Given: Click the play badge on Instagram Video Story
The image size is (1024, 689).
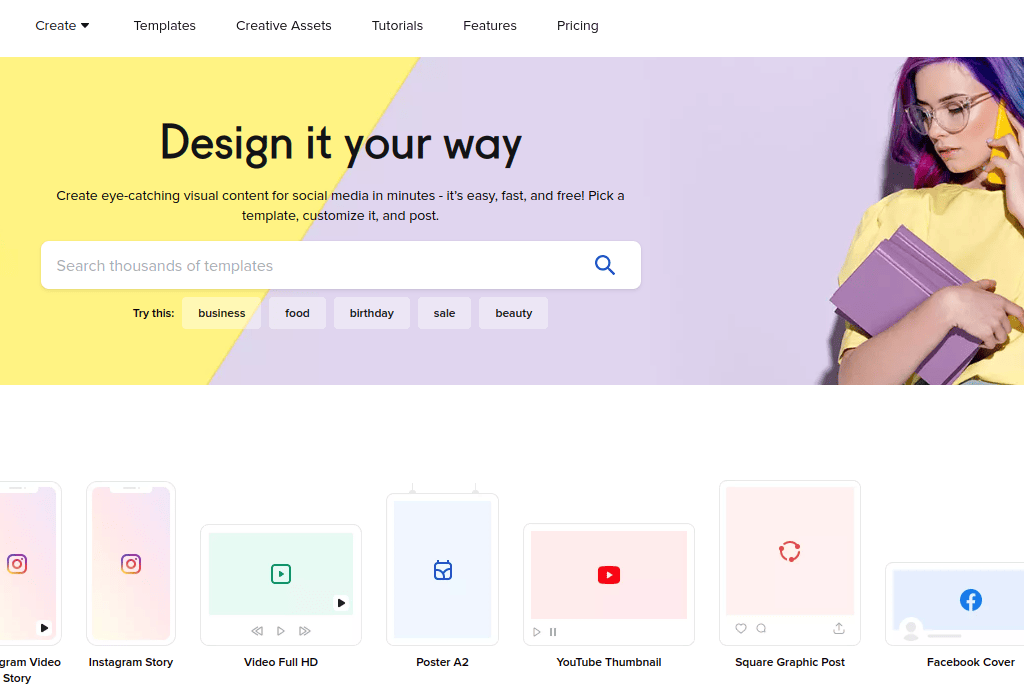Looking at the screenshot, I should (44, 628).
